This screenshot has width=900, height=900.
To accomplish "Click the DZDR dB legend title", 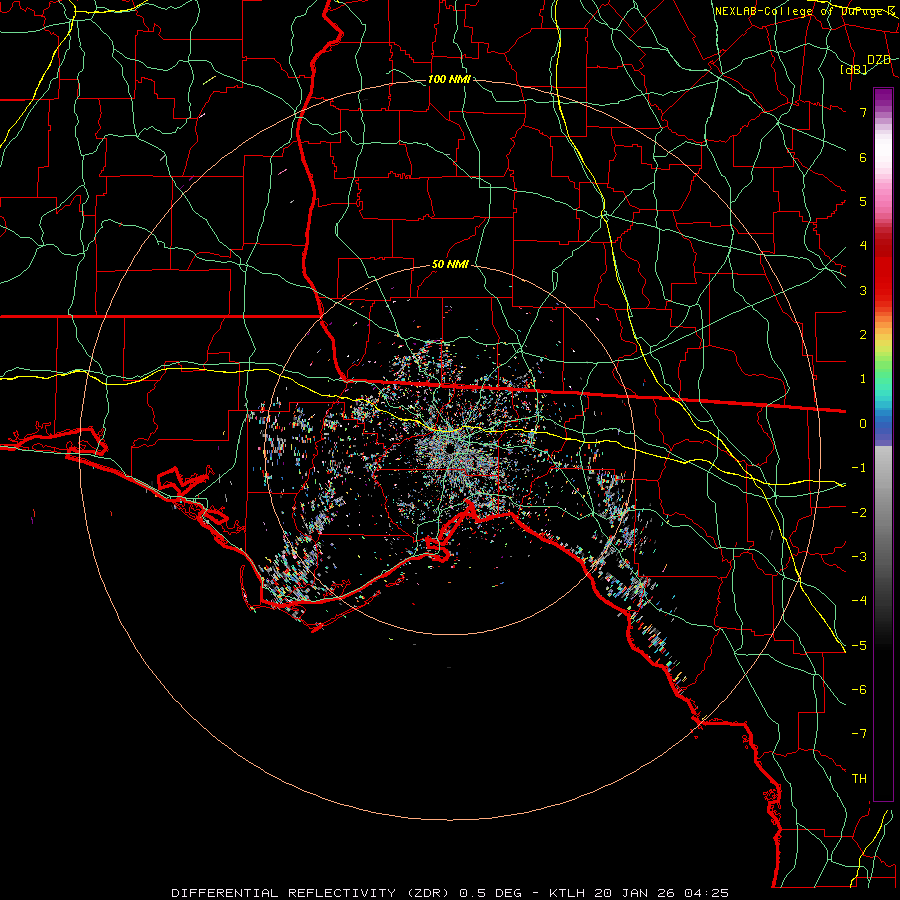I will click(866, 64).
